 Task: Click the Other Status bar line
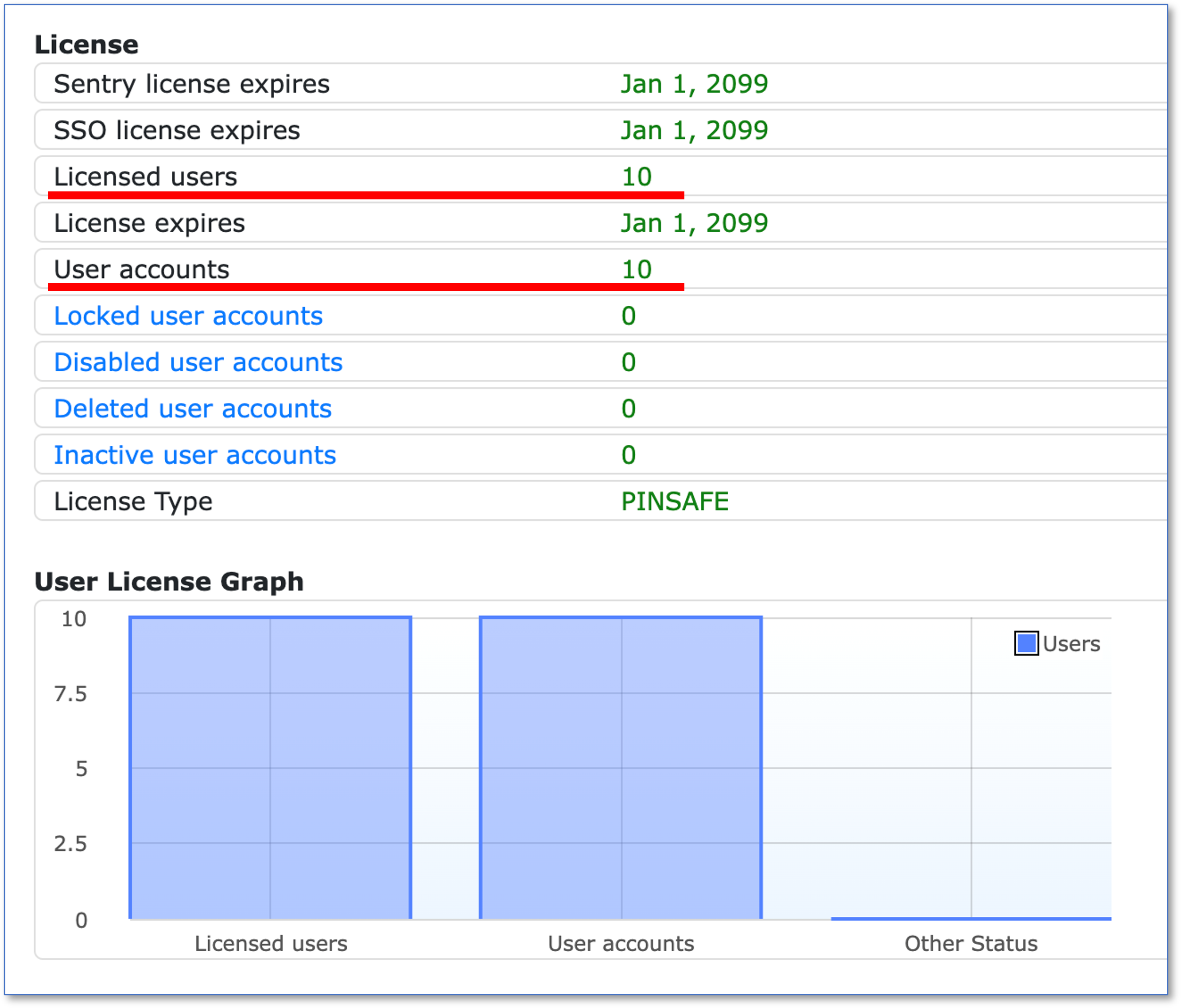[x=971, y=918]
